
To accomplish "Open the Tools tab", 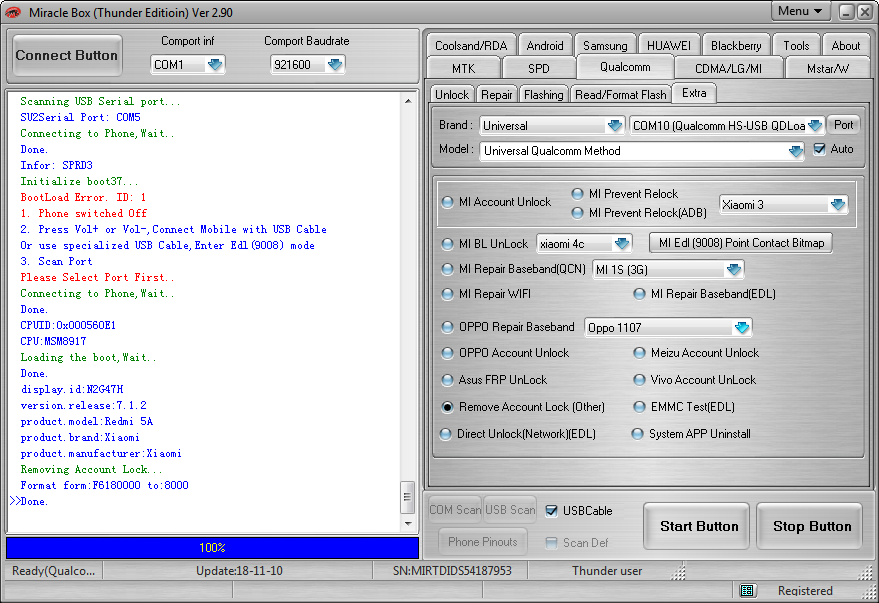I will tap(796, 46).
